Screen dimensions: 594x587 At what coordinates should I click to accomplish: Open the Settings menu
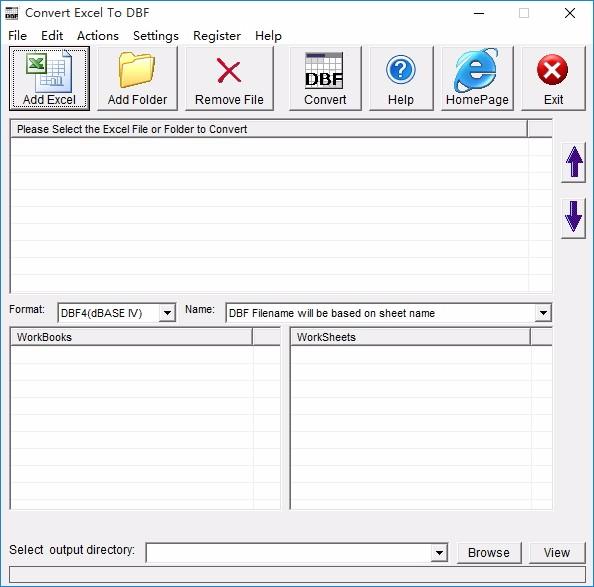click(x=156, y=36)
